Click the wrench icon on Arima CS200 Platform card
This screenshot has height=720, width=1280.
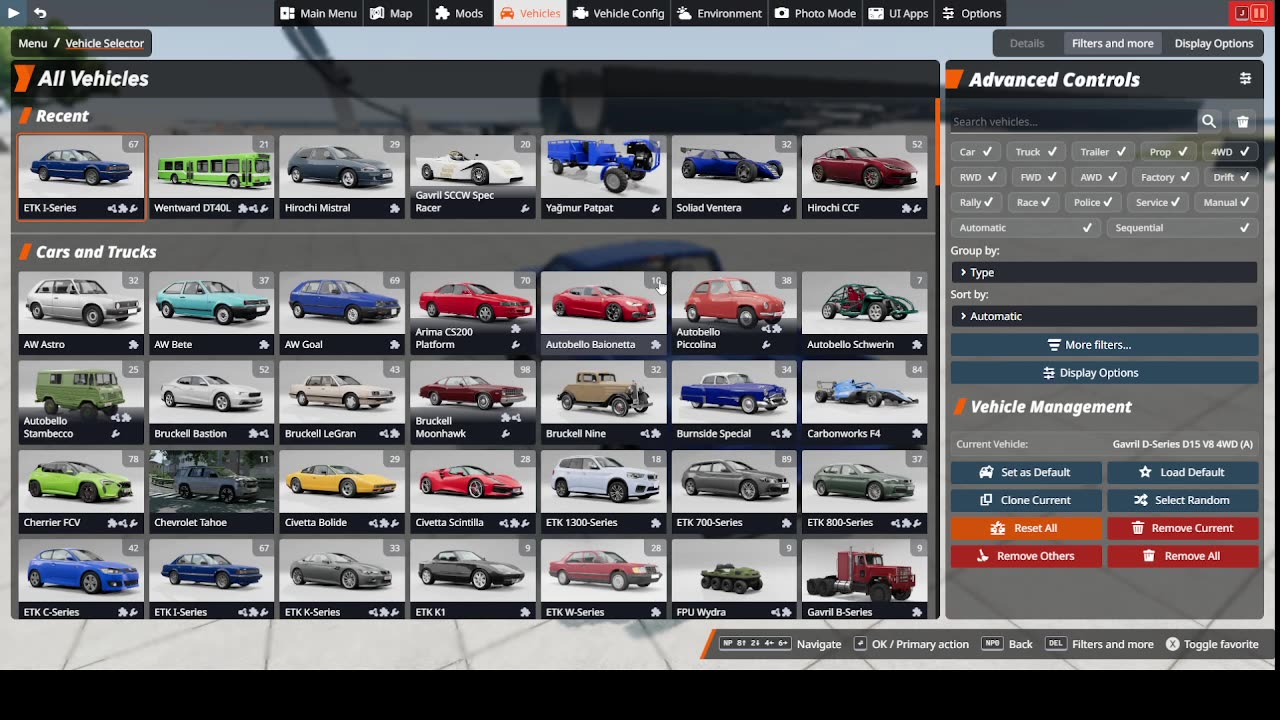pyautogui.click(x=516, y=345)
